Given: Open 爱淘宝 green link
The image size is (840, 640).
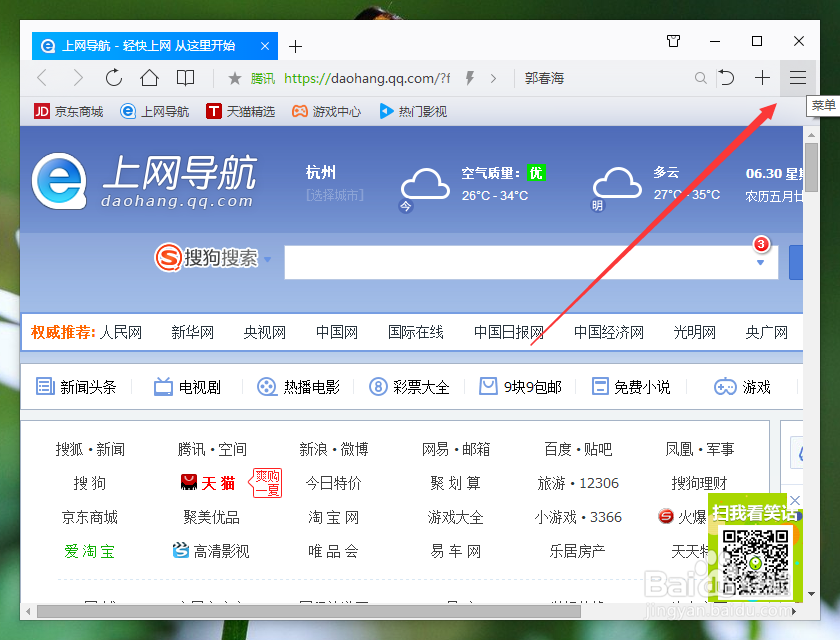Looking at the screenshot, I should coord(89,551).
